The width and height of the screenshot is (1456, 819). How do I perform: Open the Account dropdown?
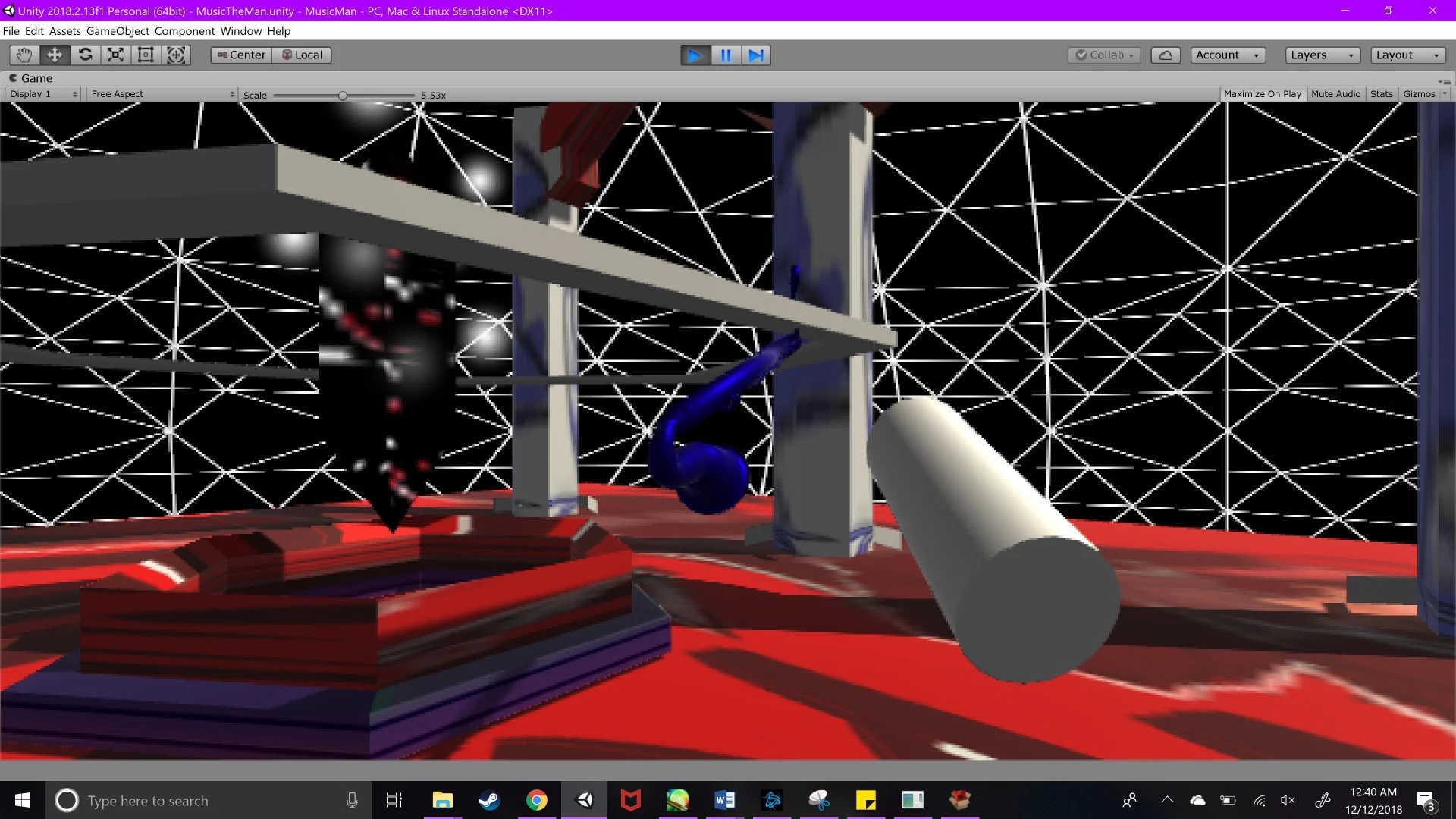click(1228, 55)
